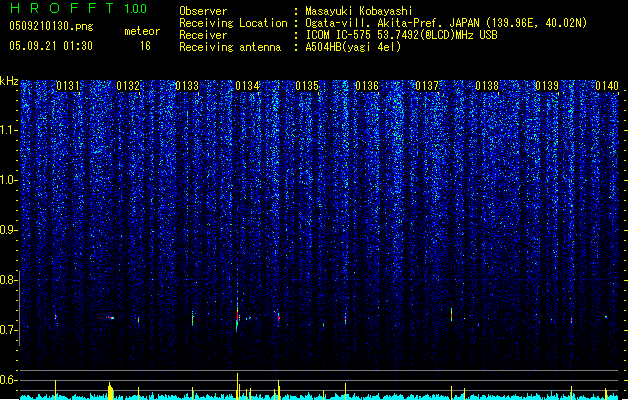The height and width of the screenshot is (400, 629).
Task: Click the HROFFT 1.0.0 title text
Action: (79, 8)
